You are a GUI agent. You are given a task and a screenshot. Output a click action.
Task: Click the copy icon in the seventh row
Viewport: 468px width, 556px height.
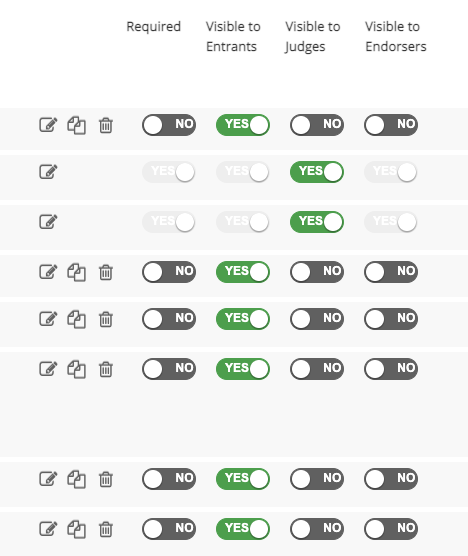click(77, 479)
